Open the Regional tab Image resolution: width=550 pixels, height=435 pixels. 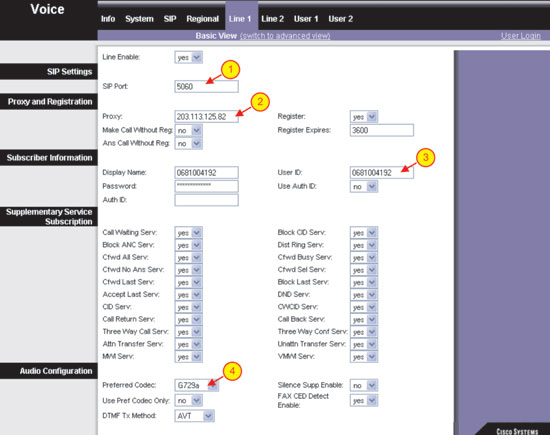pos(202,19)
